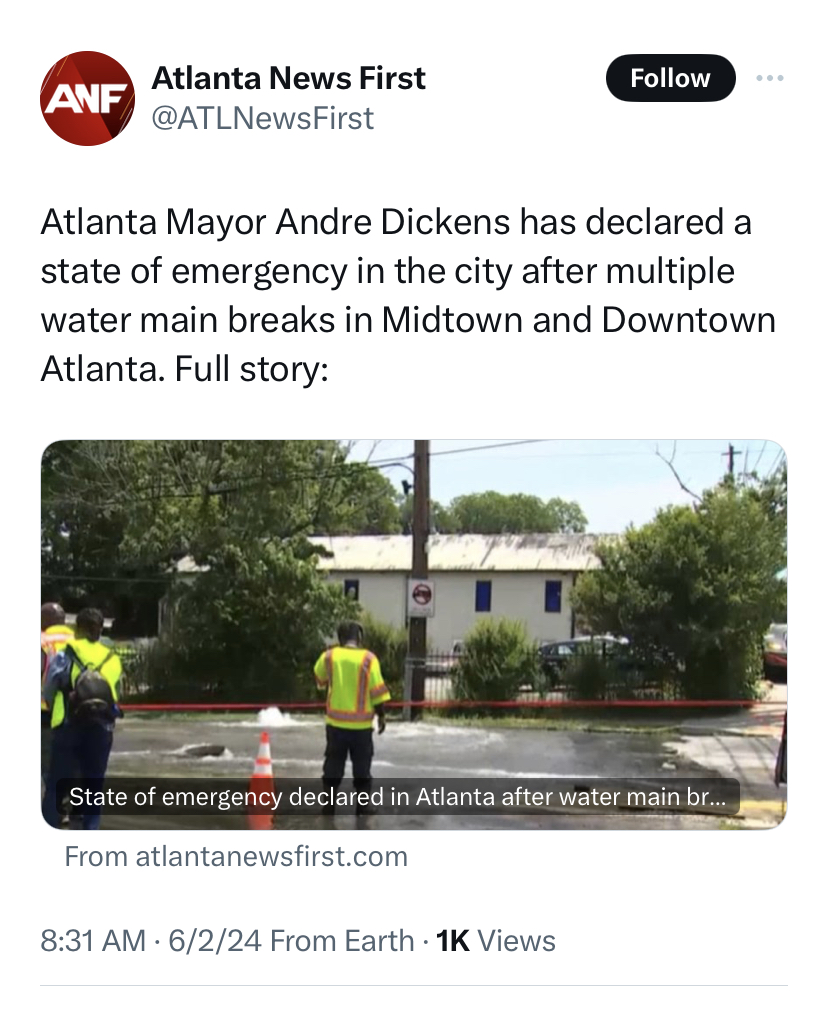Open the @ATLNewsFirst handle

click(262, 118)
